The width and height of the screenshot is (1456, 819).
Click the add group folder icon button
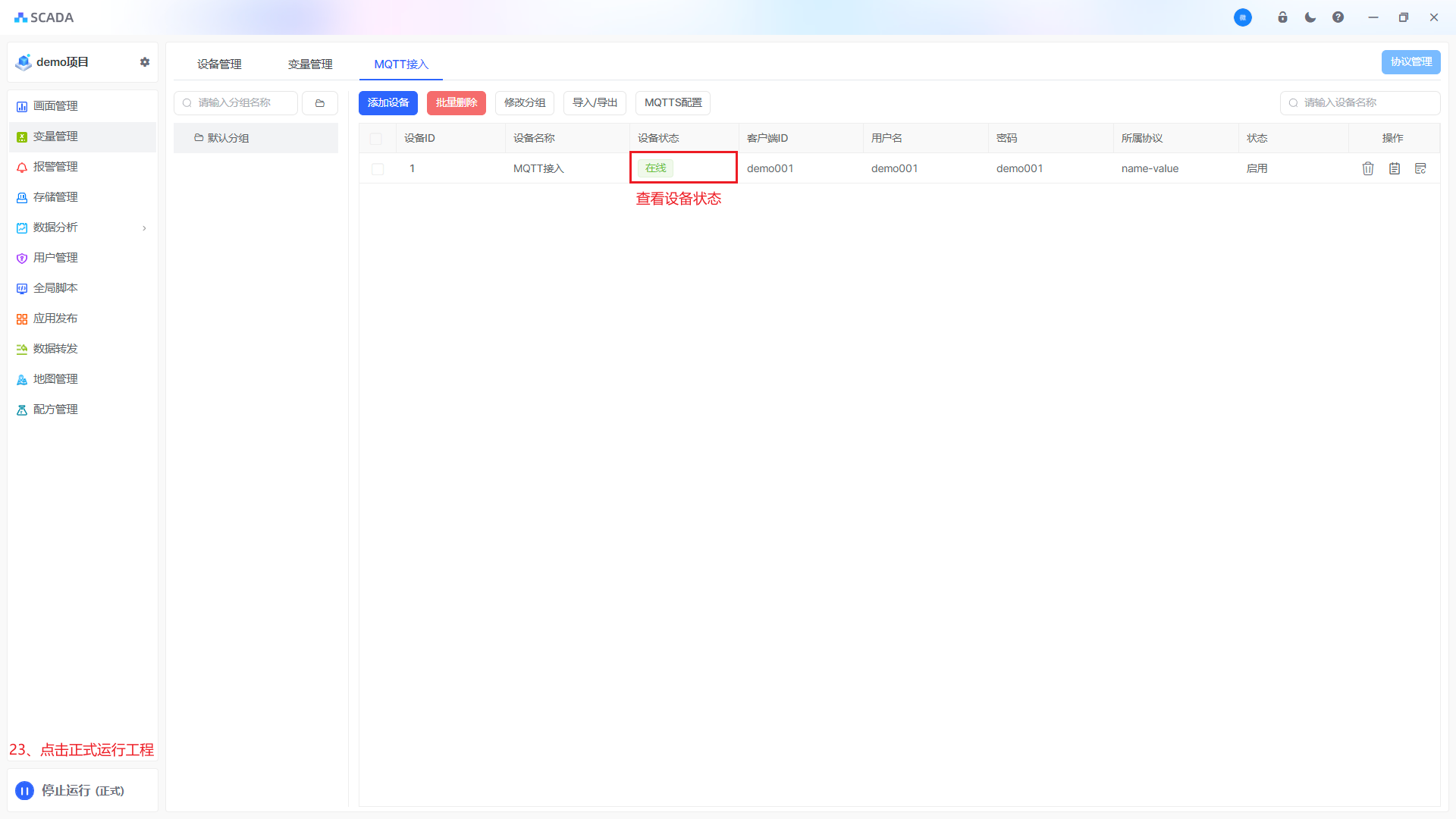[320, 103]
